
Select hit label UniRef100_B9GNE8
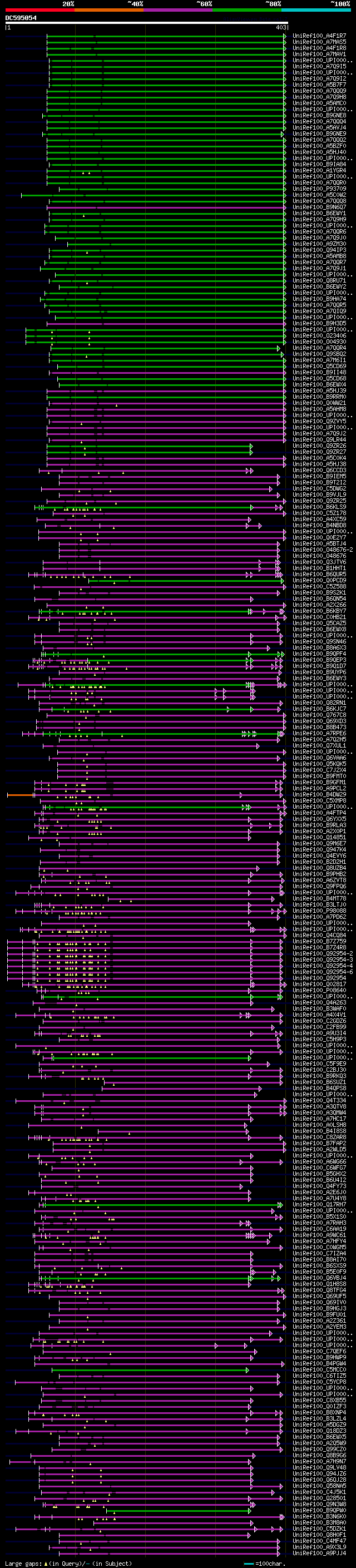pyautogui.click(x=319, y=115)
